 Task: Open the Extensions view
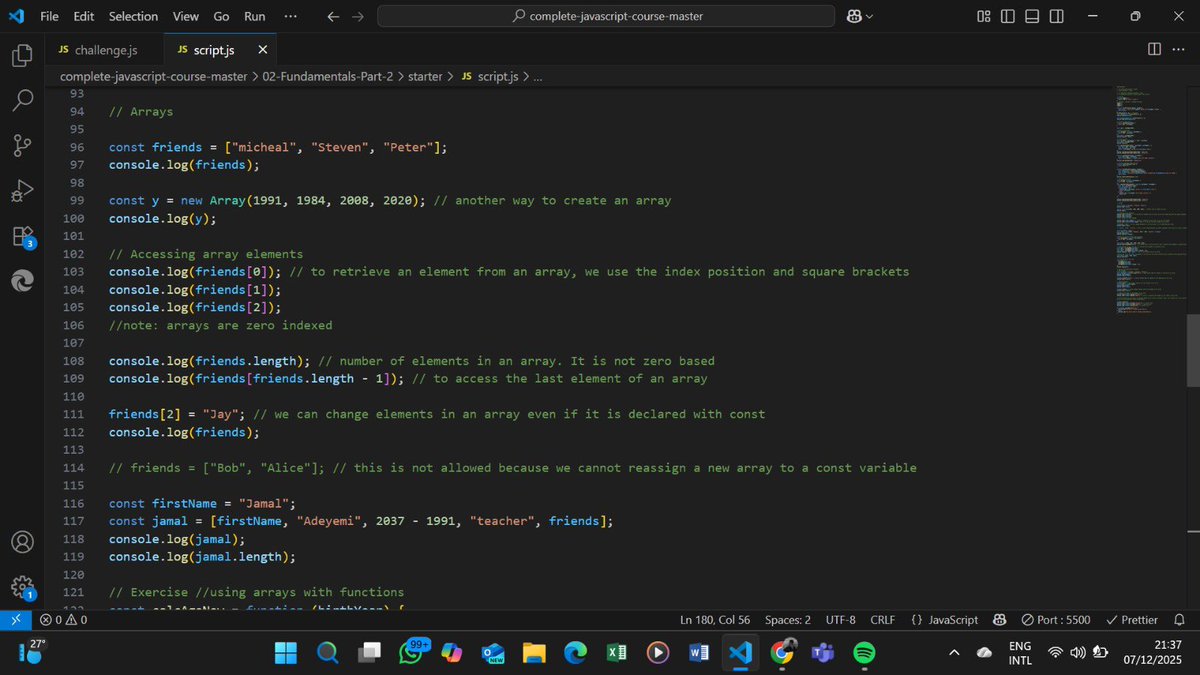(22, 236)
